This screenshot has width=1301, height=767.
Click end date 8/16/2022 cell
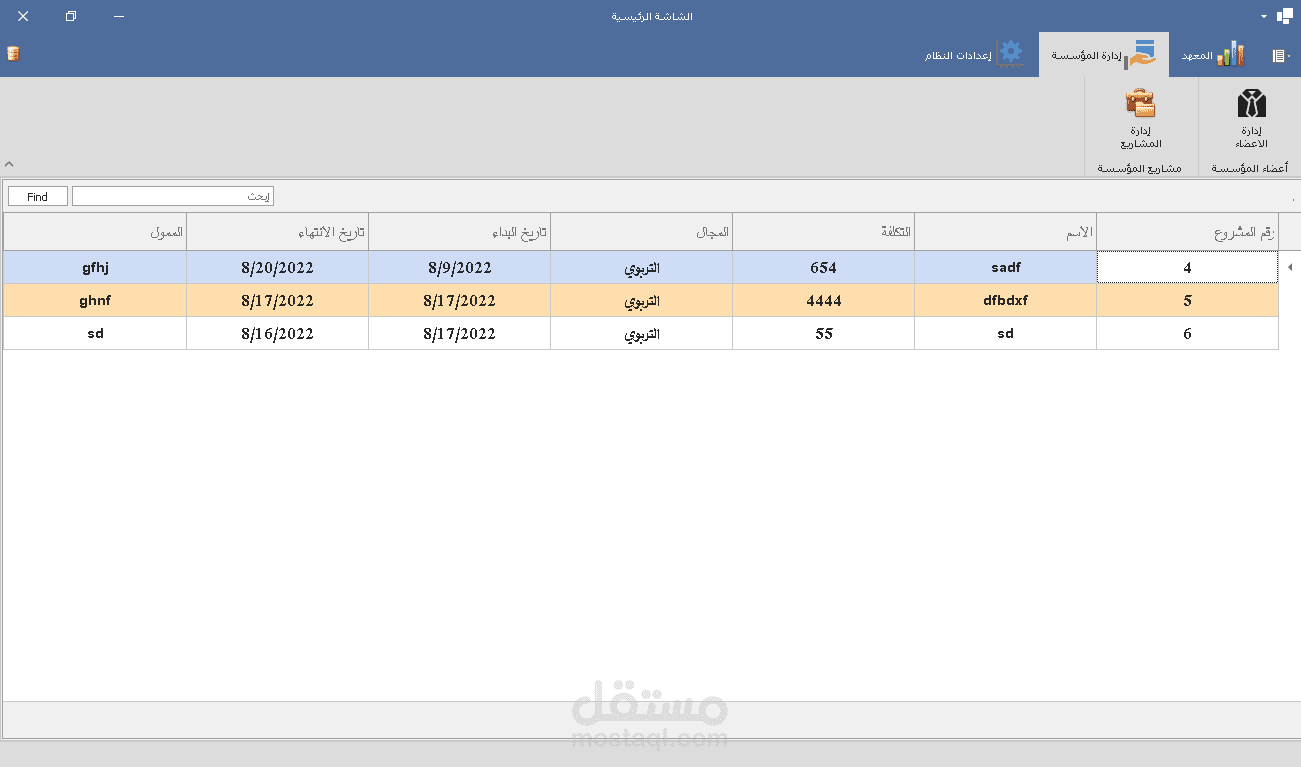click(x=278, y=334)
